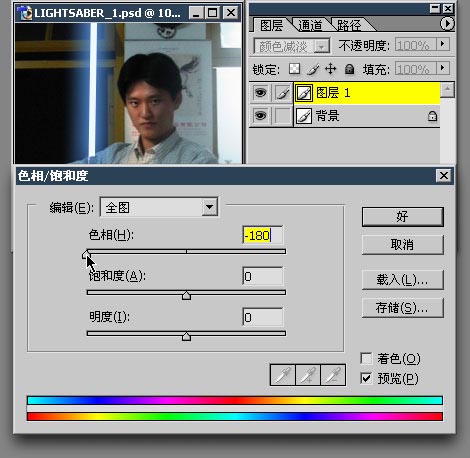Hide 图层 1 with its eye icon

(x=260, y=92)
